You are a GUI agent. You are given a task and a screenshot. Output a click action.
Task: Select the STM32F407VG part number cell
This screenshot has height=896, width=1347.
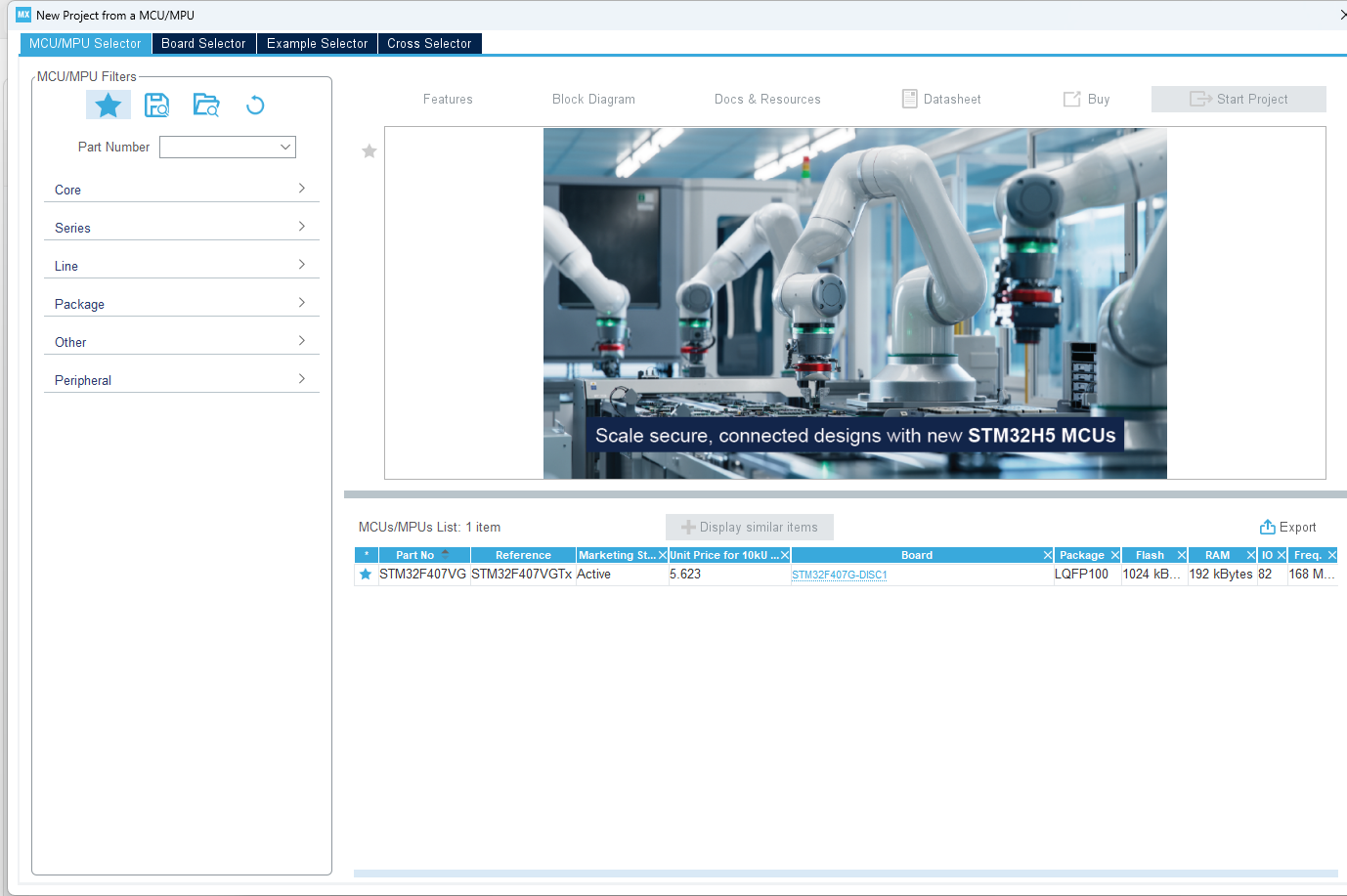tap(422, 575)
